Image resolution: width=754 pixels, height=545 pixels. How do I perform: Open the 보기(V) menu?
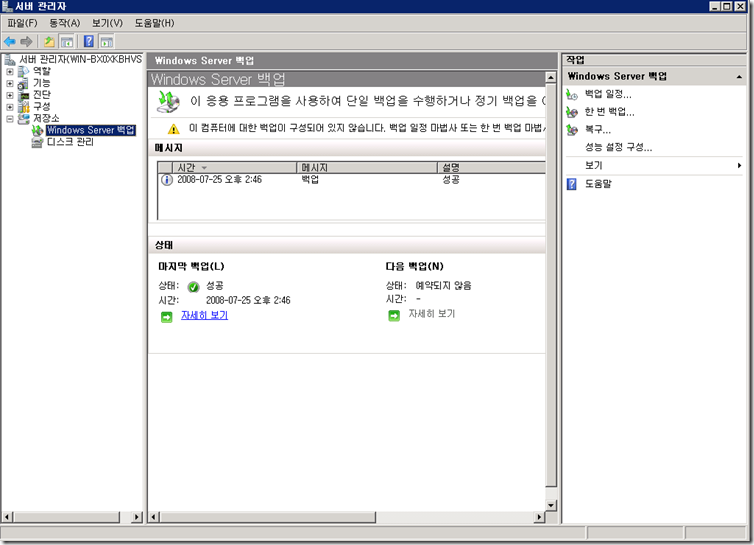pyautogui.click(x=107, y=23)
